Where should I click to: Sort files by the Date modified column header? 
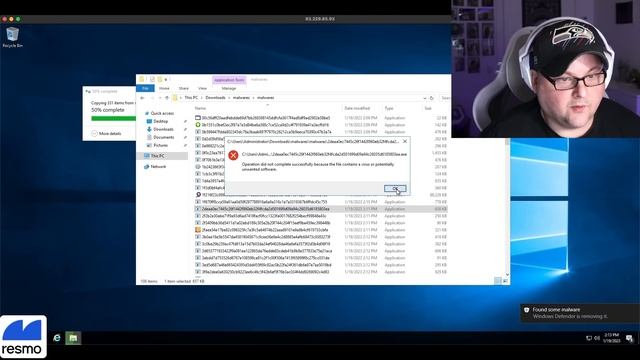pos(357,108)
